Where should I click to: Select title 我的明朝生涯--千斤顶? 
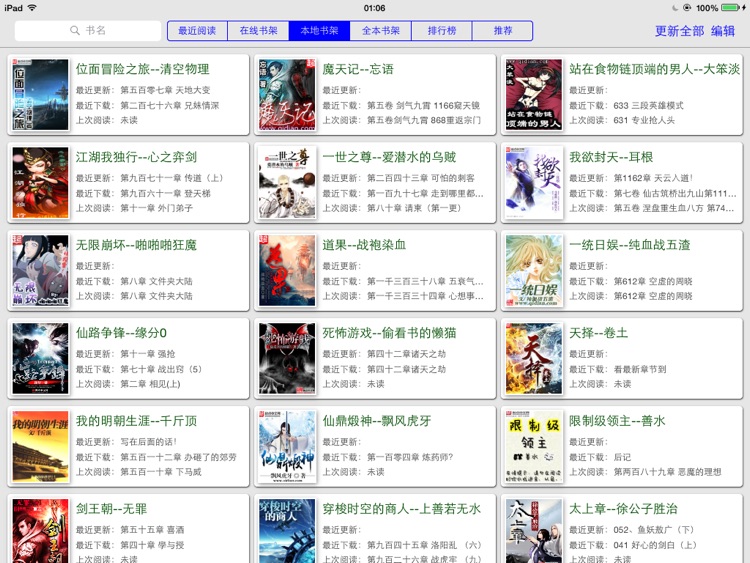click(x=136, y=421)
